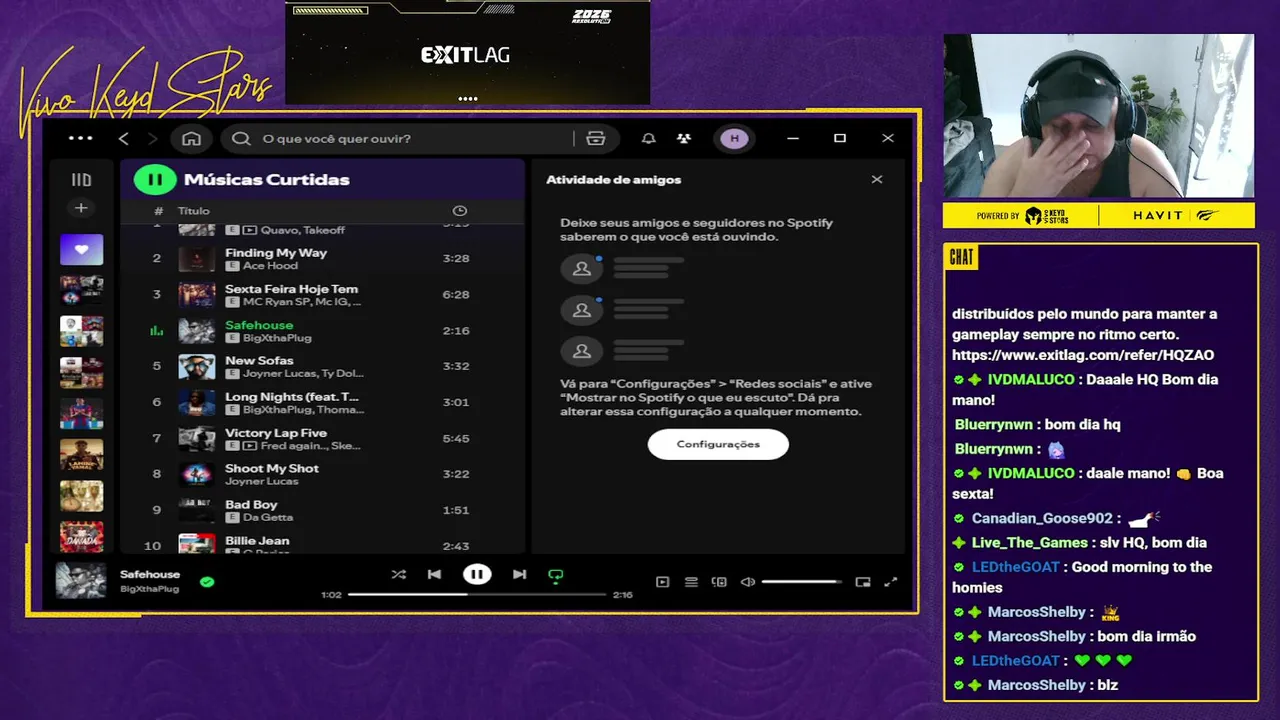This screenshot has width=1280, height=720.
Task: Open the miniplayer icon
Action: 863,582
